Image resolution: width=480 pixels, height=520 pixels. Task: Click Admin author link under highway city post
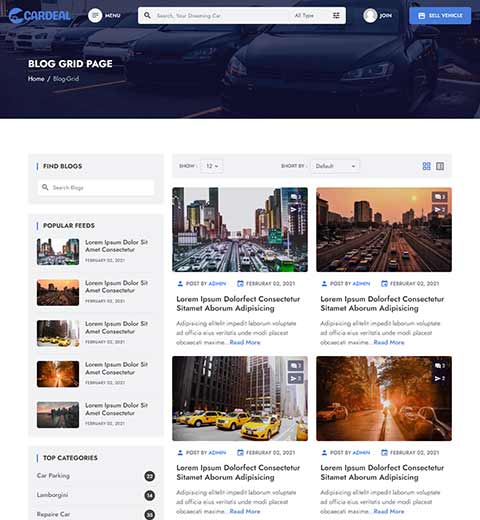(x=217, y=284)
